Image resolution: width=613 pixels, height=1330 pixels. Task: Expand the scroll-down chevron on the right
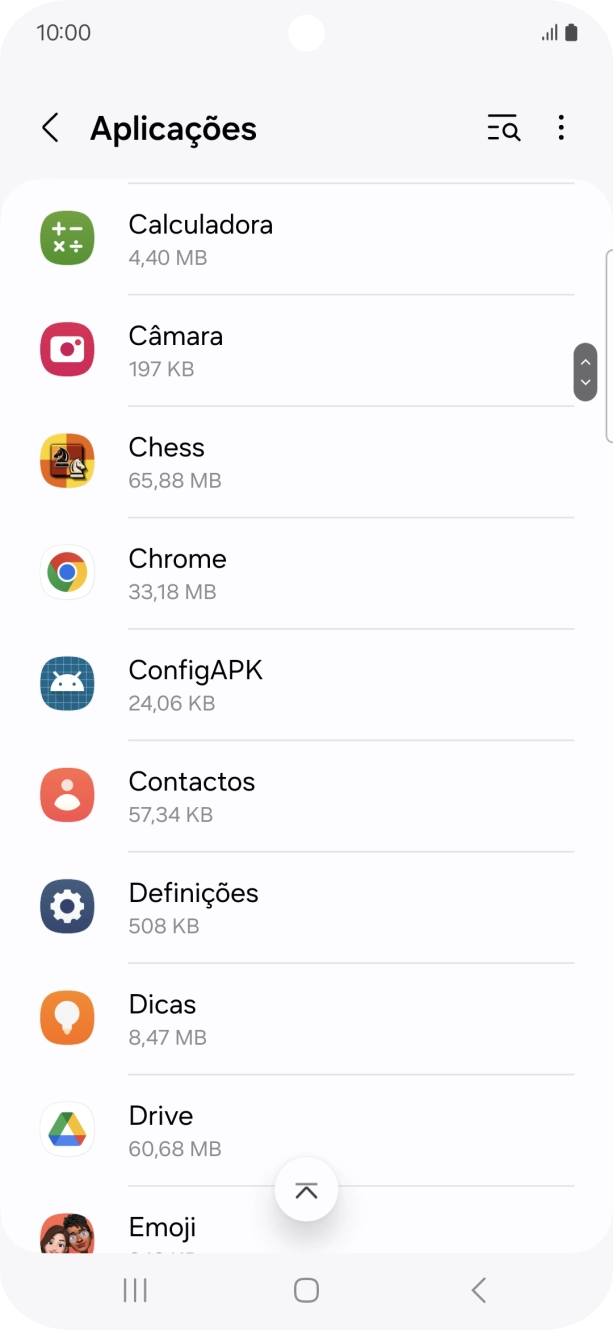click(x=585, y=382)
